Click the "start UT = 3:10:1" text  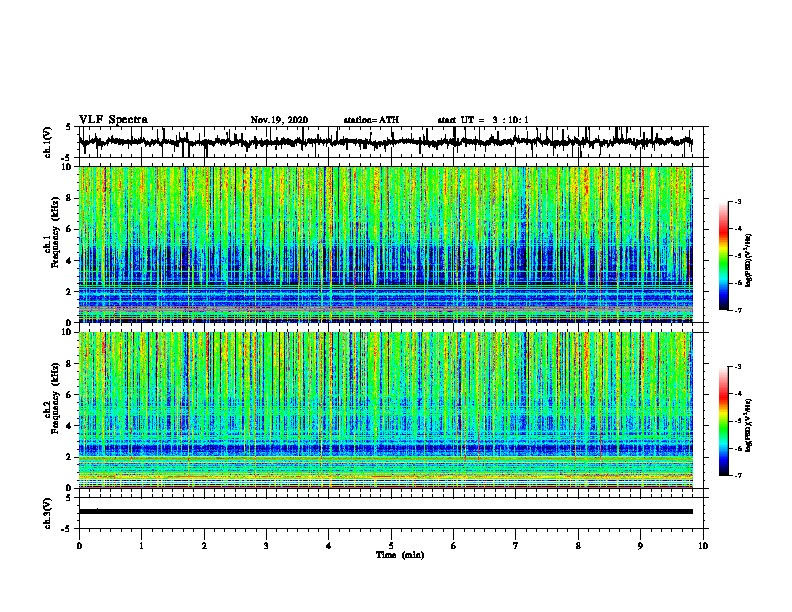coord(483,120)
